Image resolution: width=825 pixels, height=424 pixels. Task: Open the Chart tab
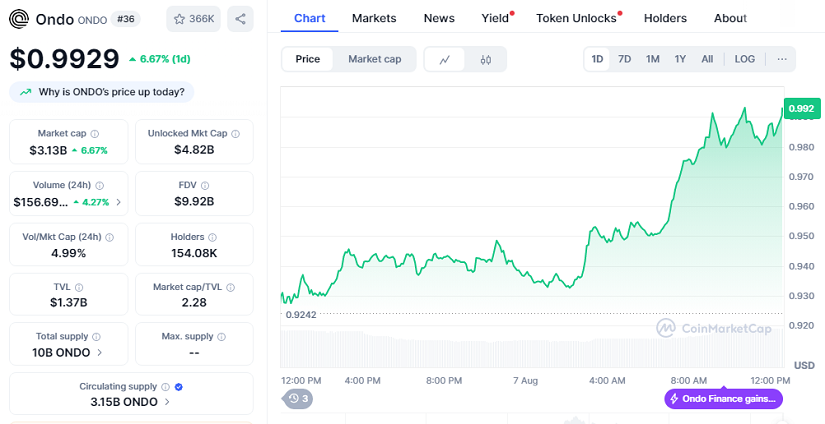309,18
